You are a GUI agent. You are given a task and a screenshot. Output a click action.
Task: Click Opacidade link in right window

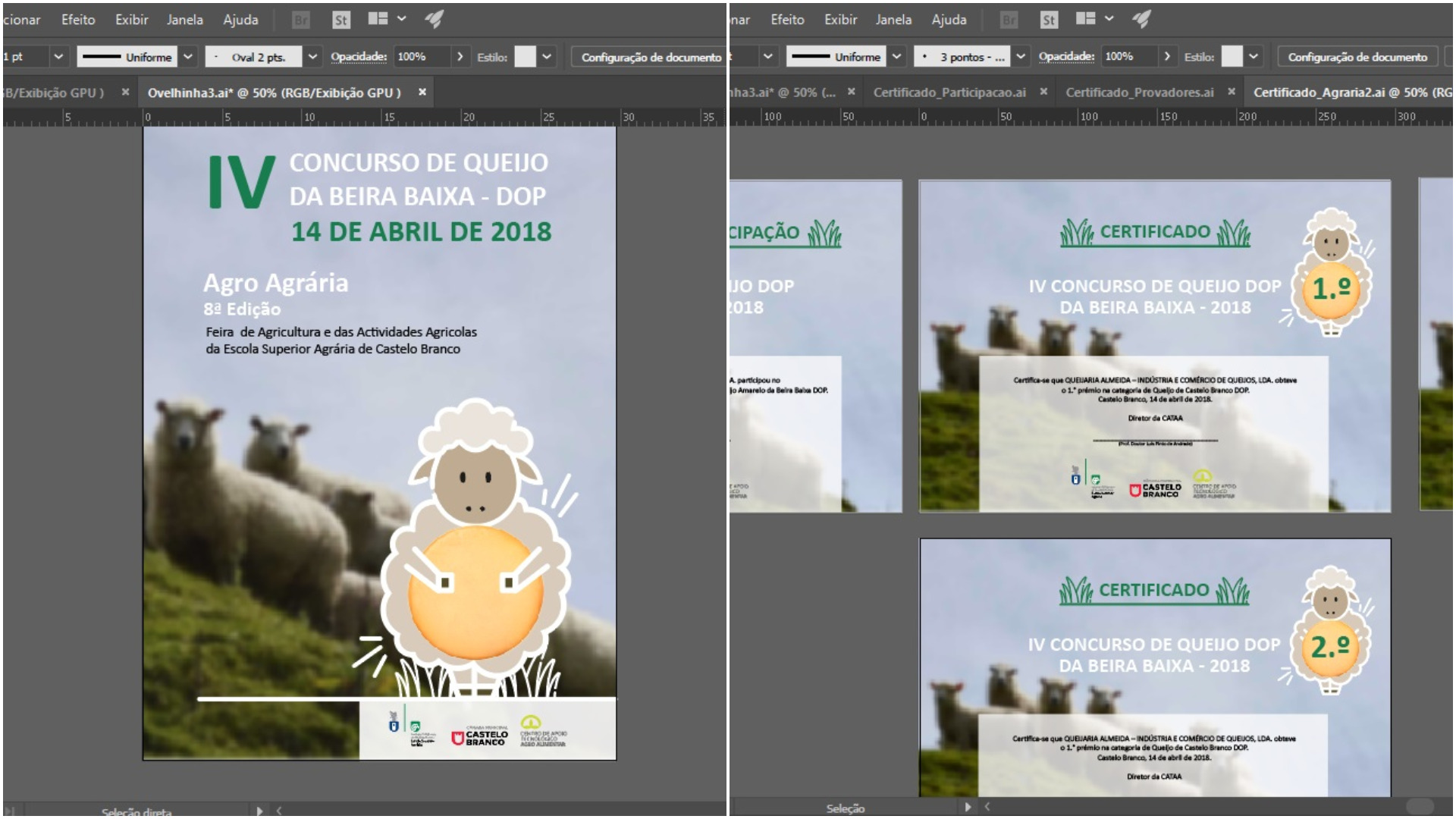click(1066, 57)
